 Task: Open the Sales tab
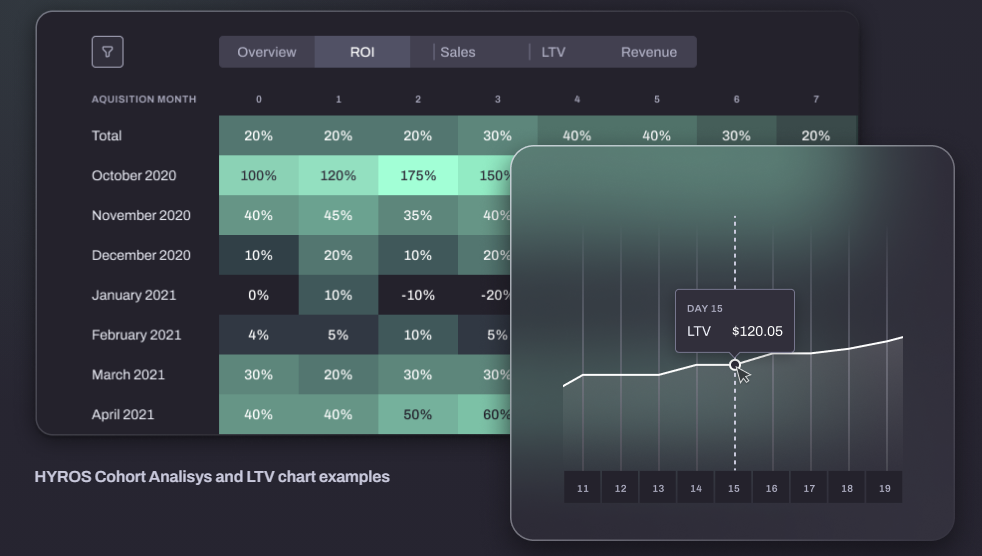458,52
